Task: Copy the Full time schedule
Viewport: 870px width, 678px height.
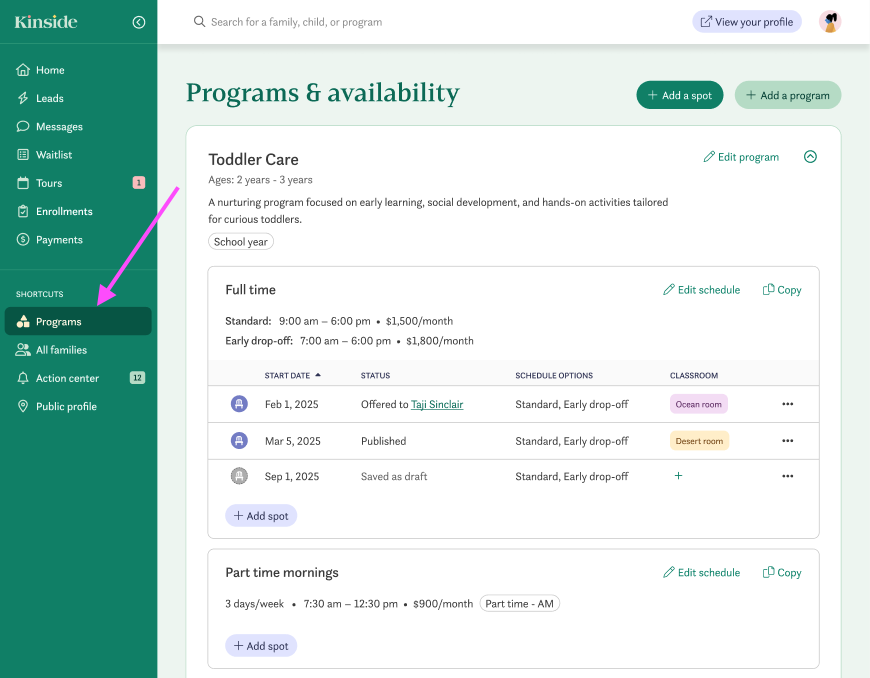Action: [782, 290]
